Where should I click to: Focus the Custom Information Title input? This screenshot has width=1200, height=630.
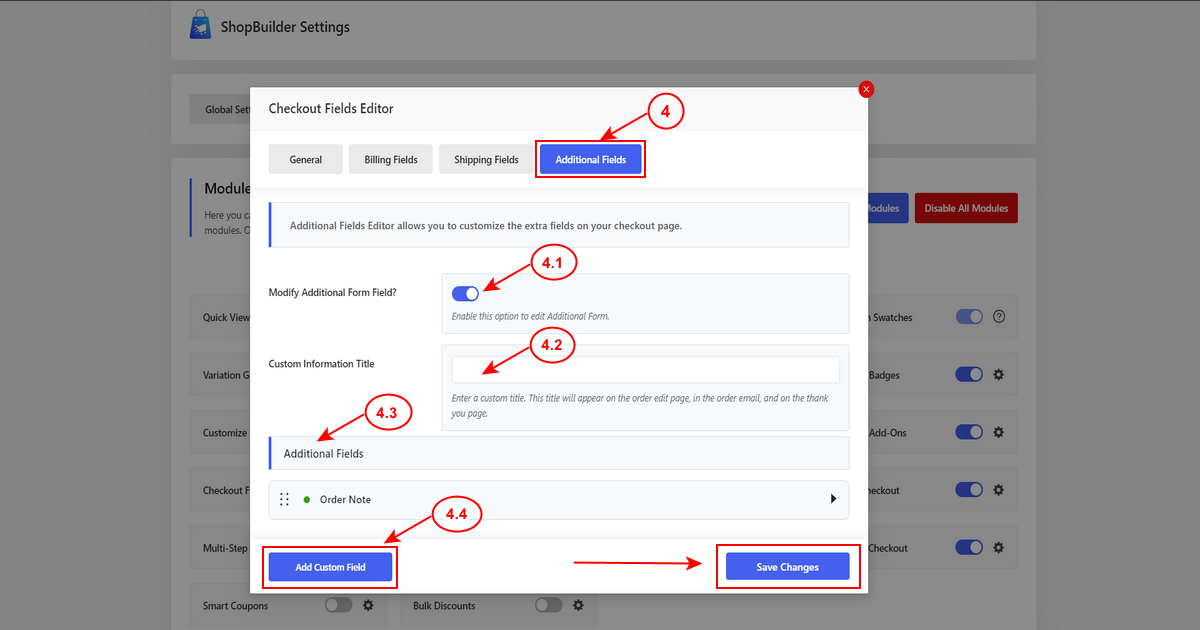pyautogui.click(x=646, y=370)
